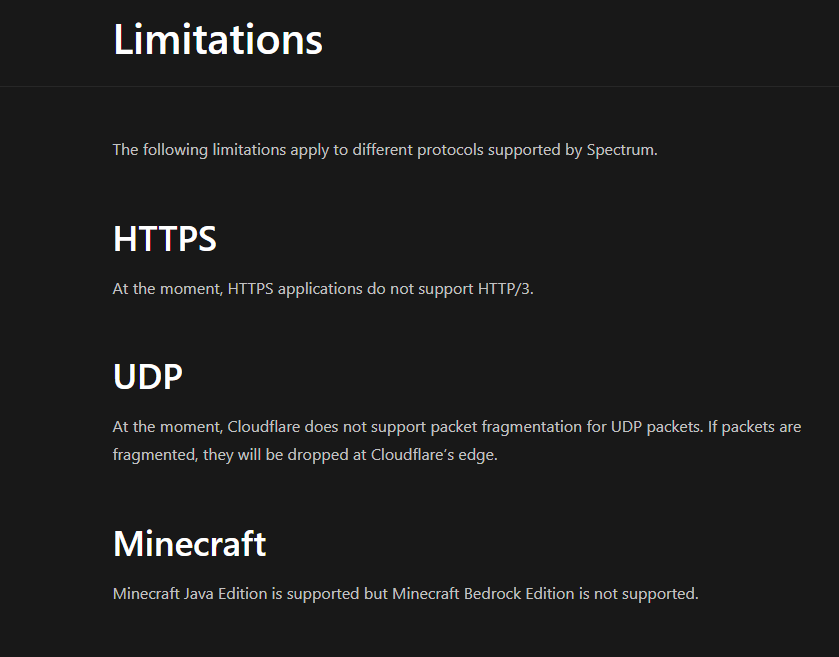Click the words At the moment under HTTPS
The height and width of the screenshot is (657, 839).
click(x=167, y=289)
